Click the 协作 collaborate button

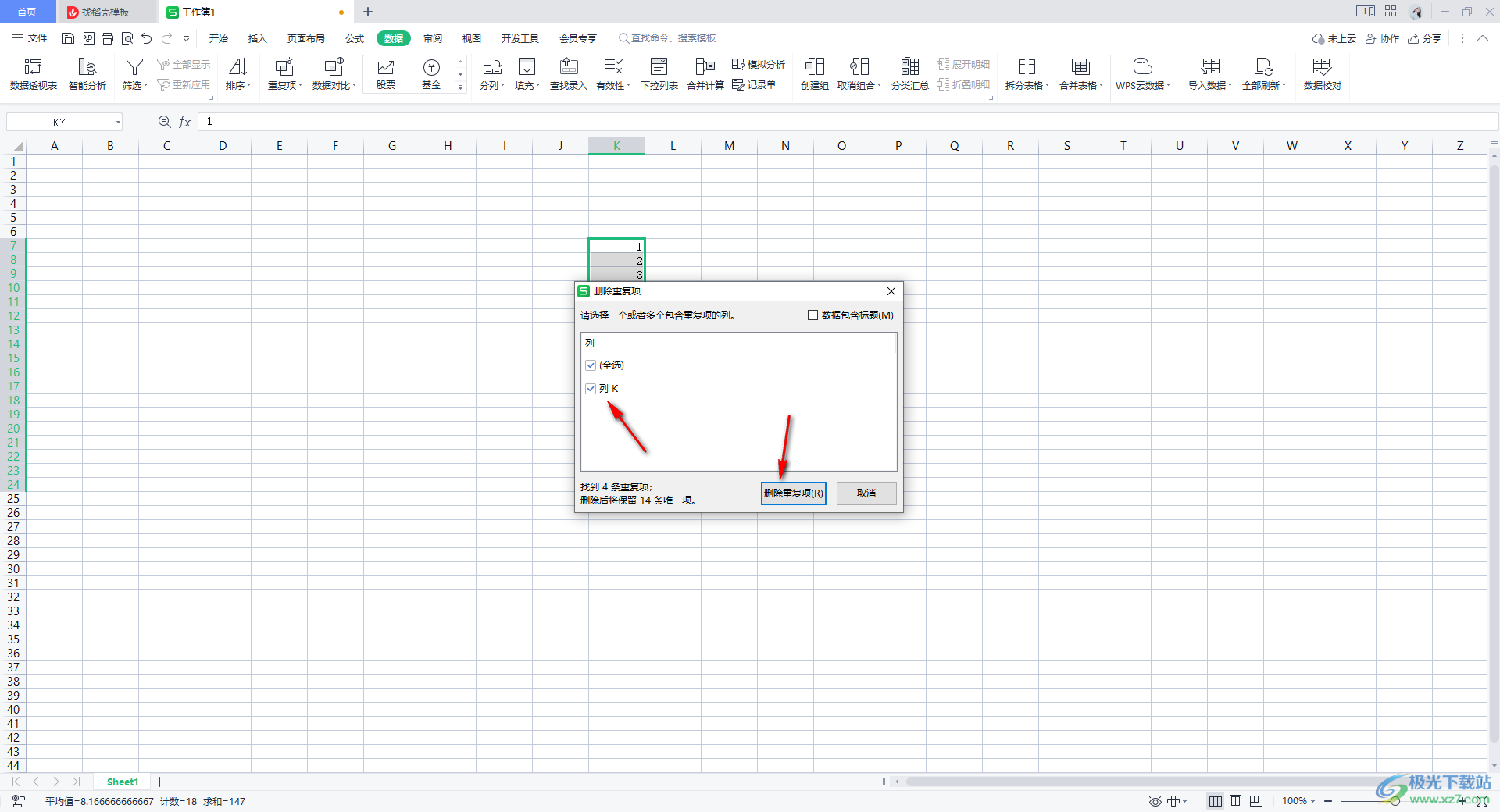pyautogui.click(x=1382, y=38)
